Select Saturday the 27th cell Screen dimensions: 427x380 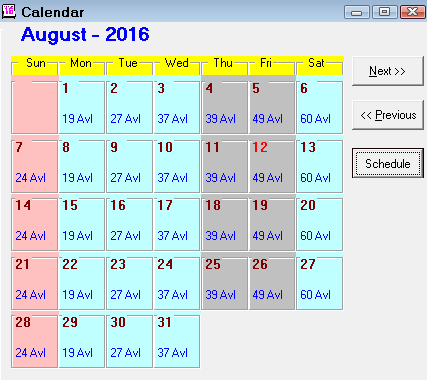tap(320, 283)
